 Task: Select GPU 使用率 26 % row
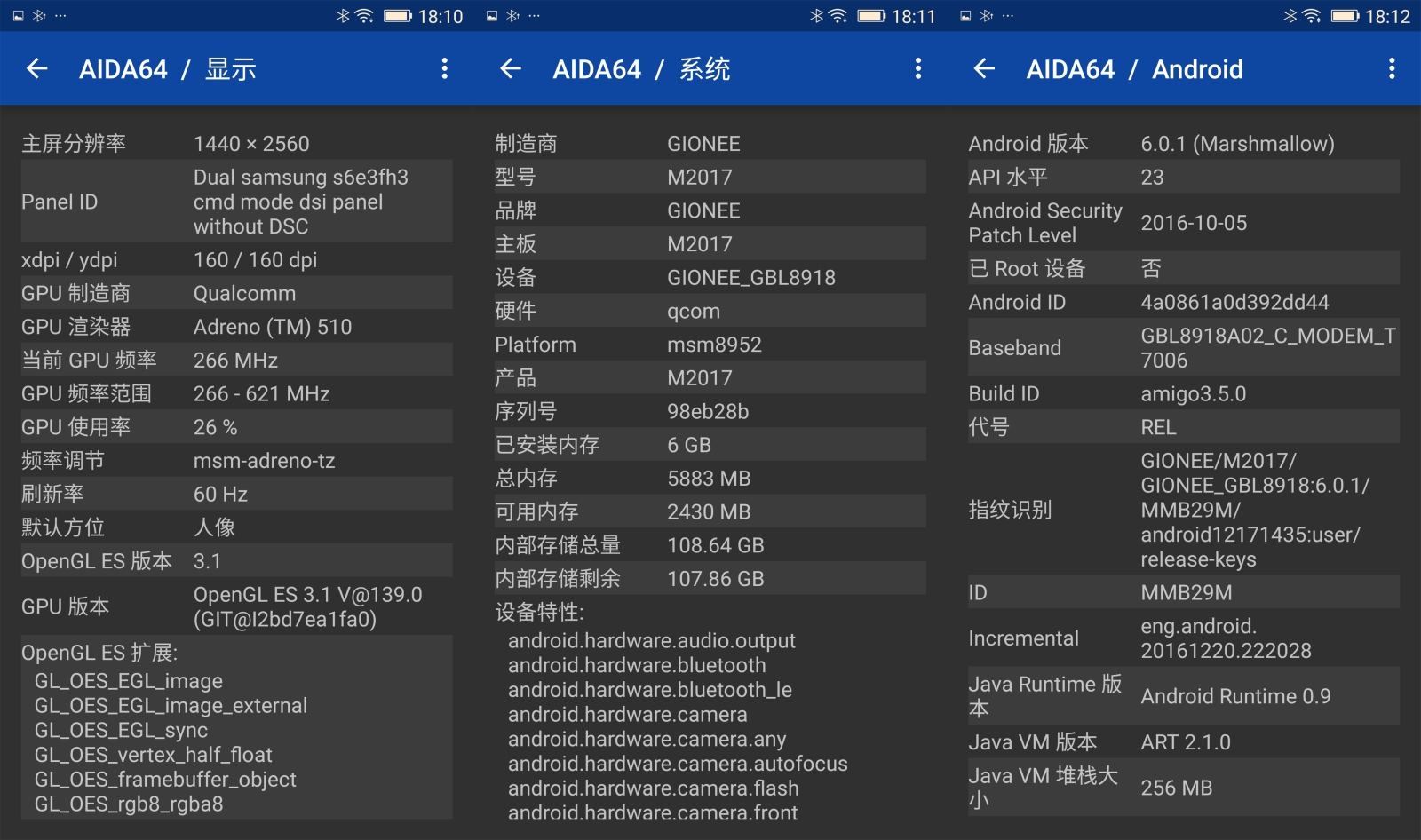(x=236, y=427)
